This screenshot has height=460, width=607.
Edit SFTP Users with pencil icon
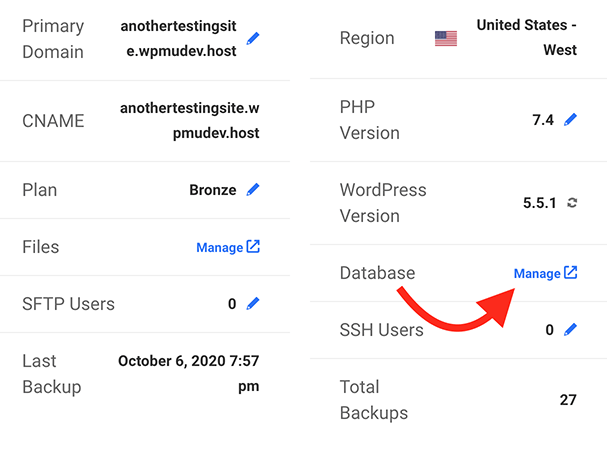[253, 304]
